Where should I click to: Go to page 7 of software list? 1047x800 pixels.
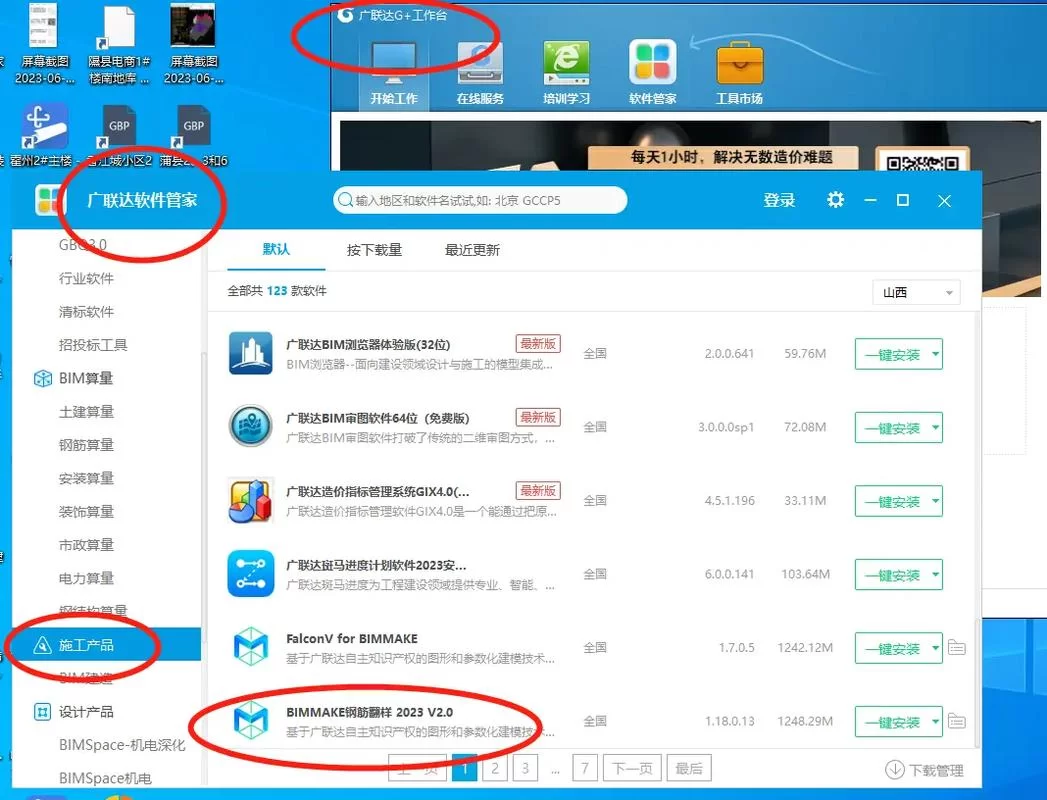tap(585, 768)
